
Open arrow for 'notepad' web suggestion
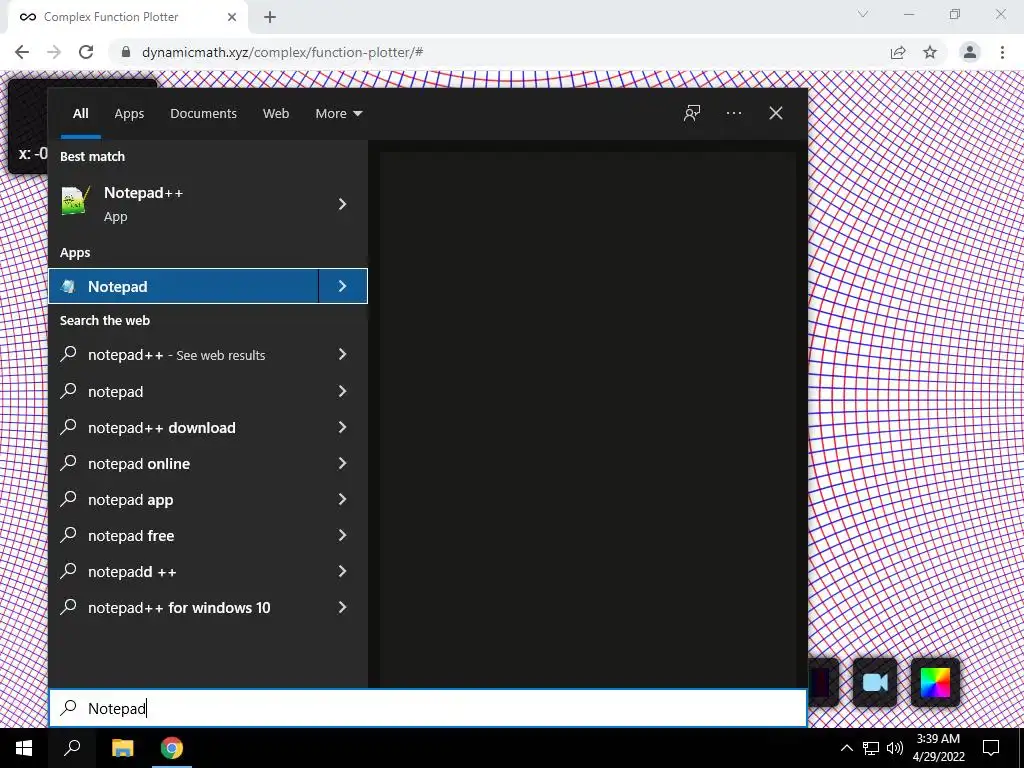pyautogui.click(x=342, y=391)
